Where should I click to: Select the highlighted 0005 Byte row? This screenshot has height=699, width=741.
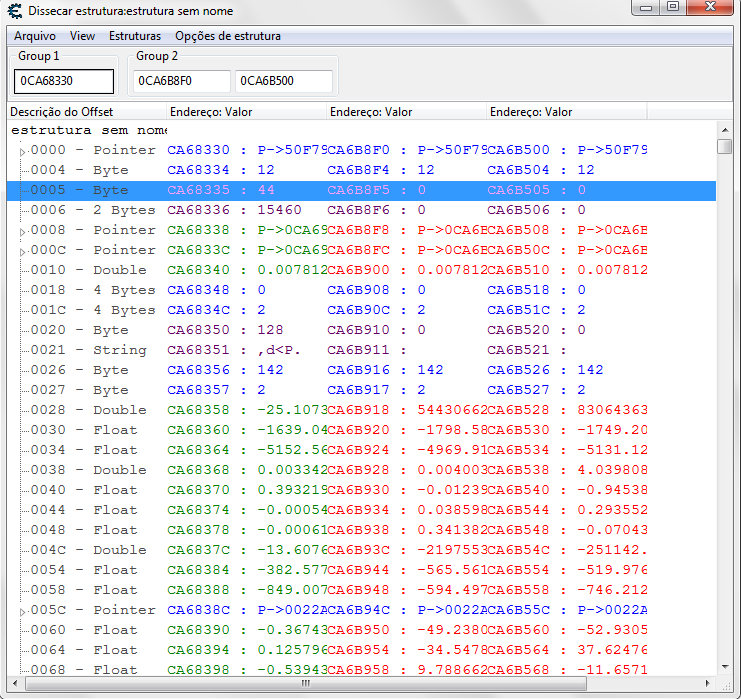click(88, 190)
